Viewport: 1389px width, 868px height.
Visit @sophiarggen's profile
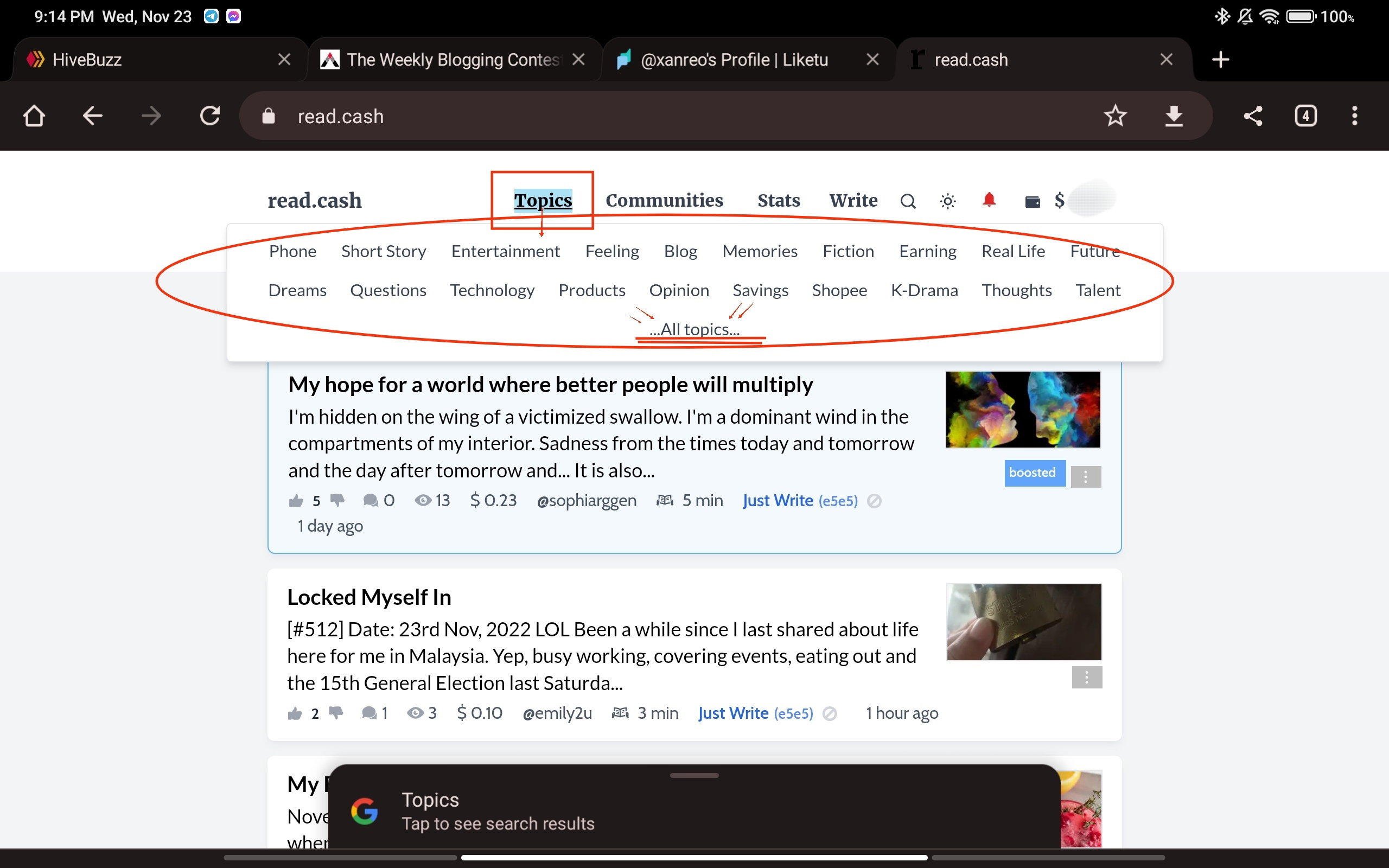tap(587, 501)
